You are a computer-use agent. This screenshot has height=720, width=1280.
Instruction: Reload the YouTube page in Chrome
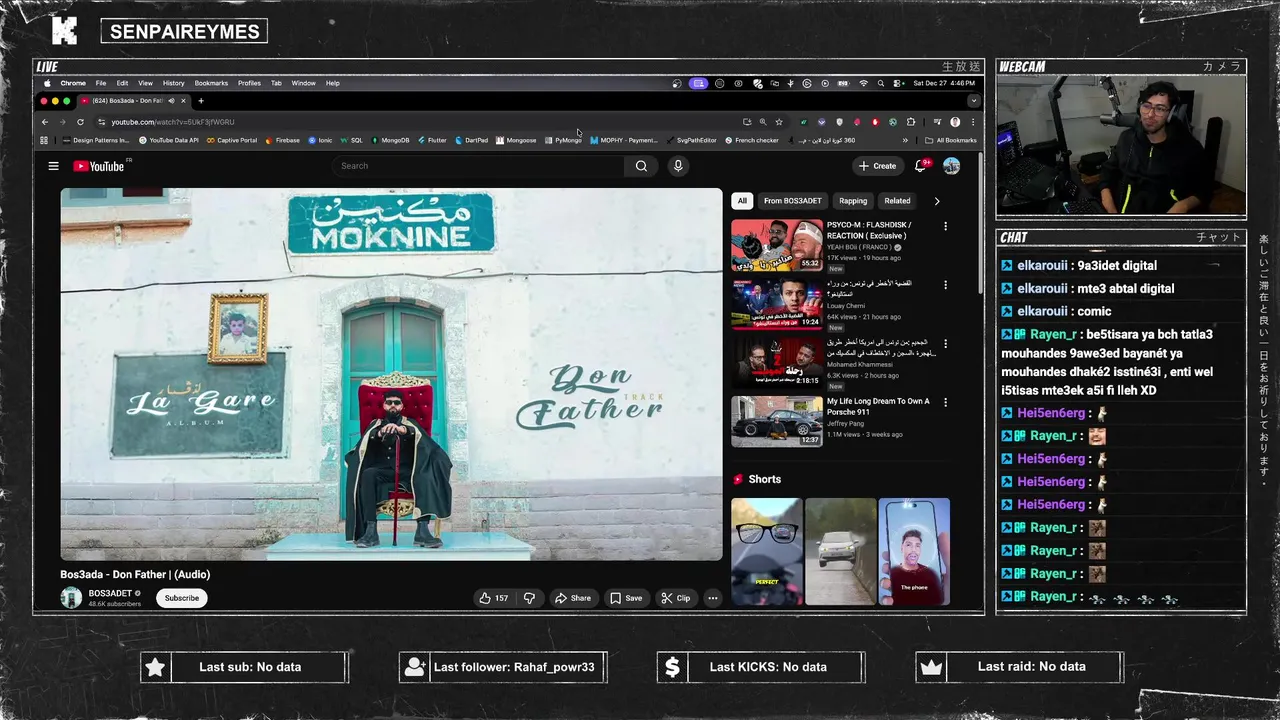click(80, 122)
